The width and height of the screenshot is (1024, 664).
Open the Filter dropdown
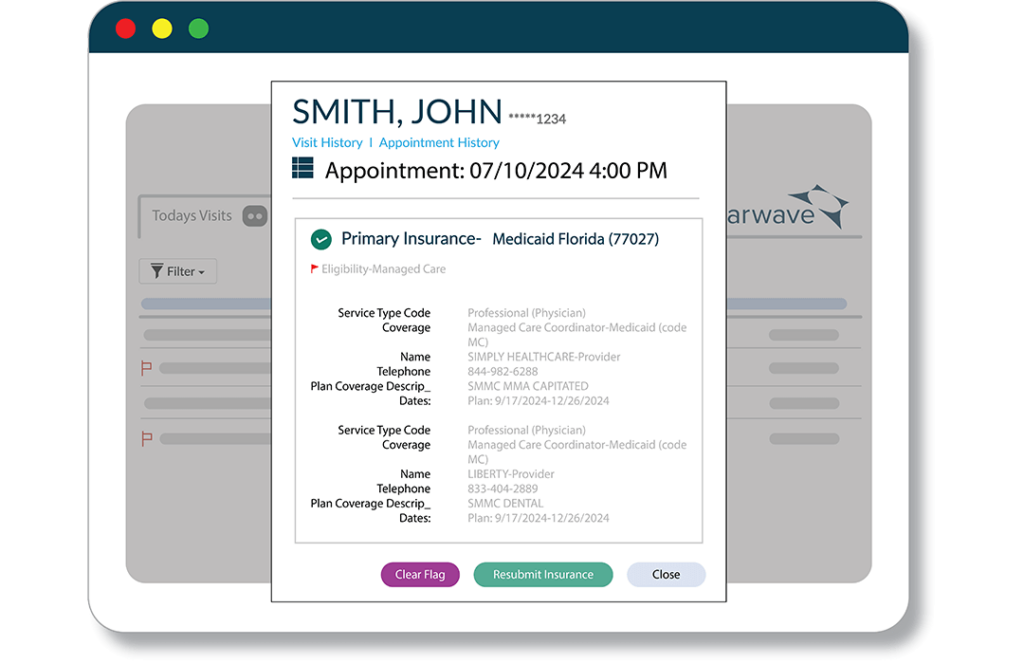[x=178, y=271]
